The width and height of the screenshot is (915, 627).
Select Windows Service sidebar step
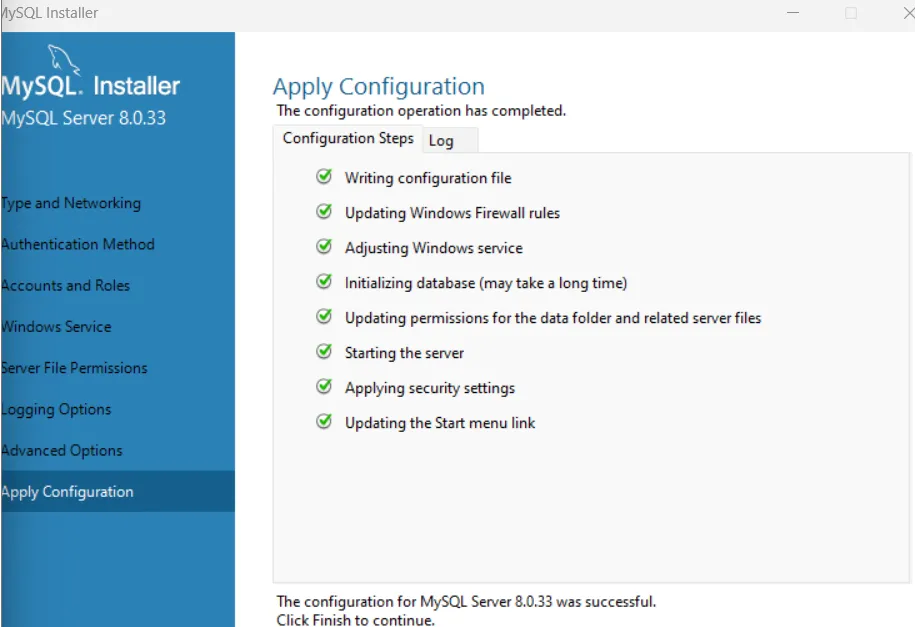tap(118, 327)
